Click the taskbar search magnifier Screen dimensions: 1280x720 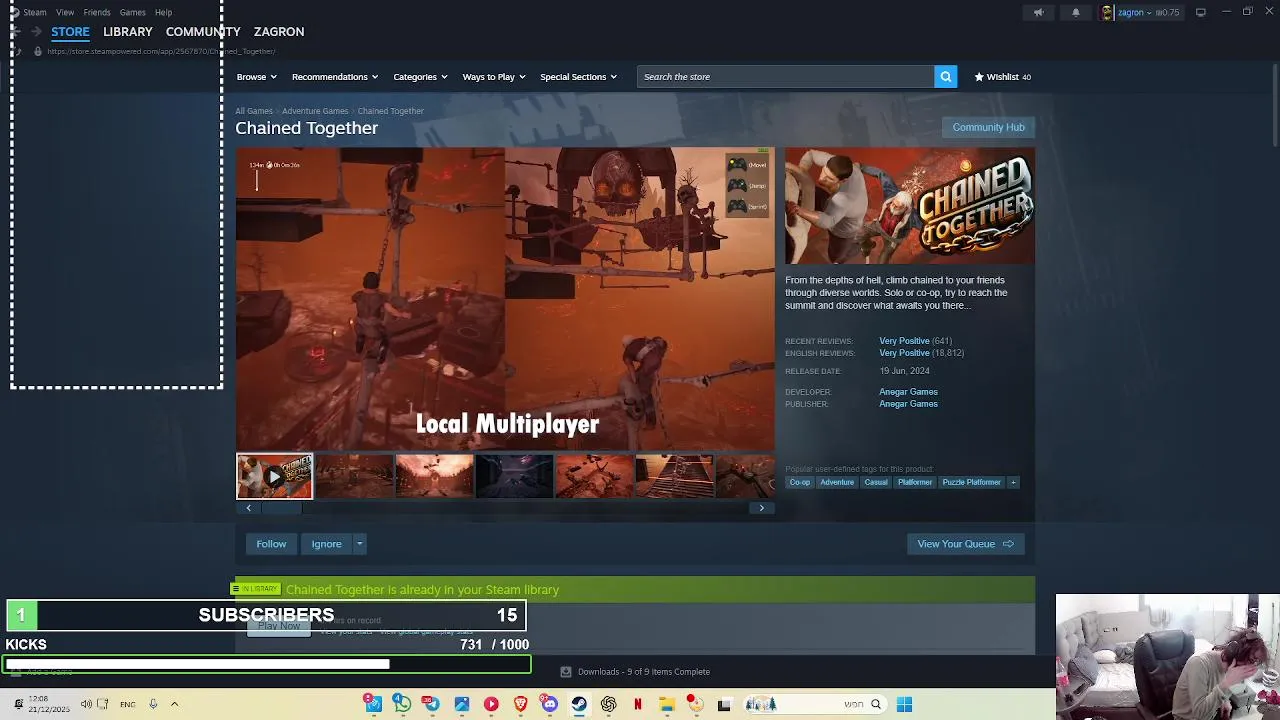point(876,704)
